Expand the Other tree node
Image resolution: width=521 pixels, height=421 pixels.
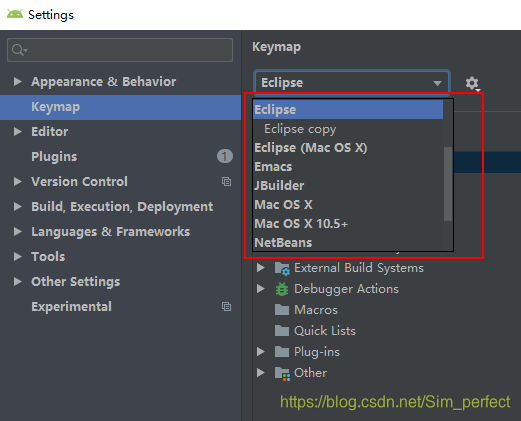click(x=261, y=373)
